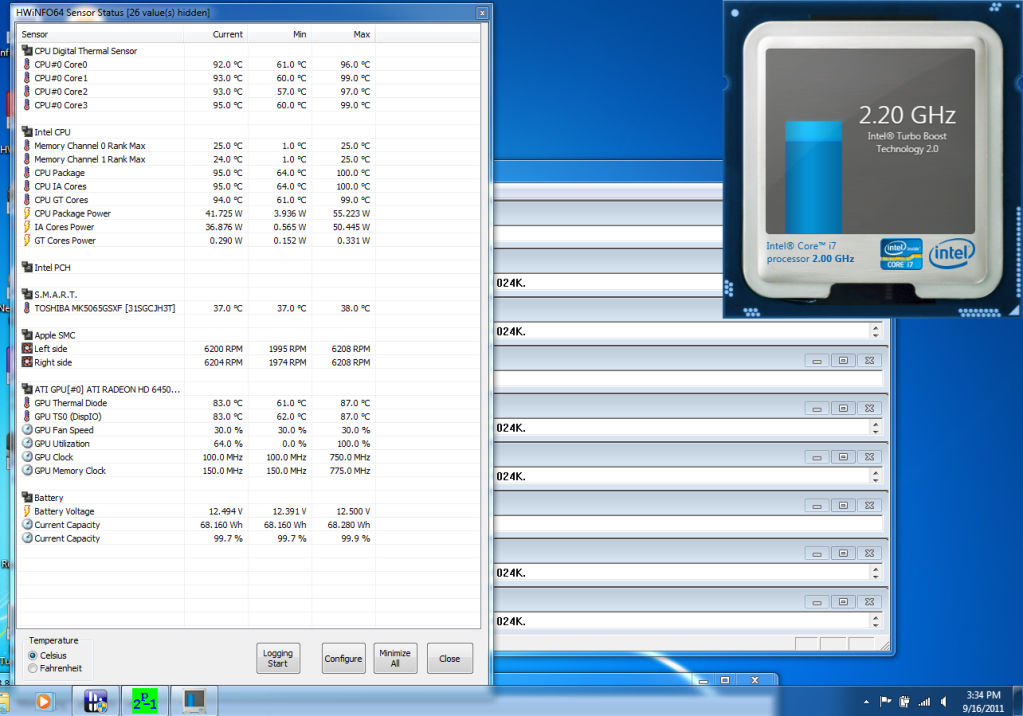This screenshot has height=716, width=1023.
Task: Click thermometer icon beside TOSHIBA MK5065GSXF drive
Action: tap(27, 308)
